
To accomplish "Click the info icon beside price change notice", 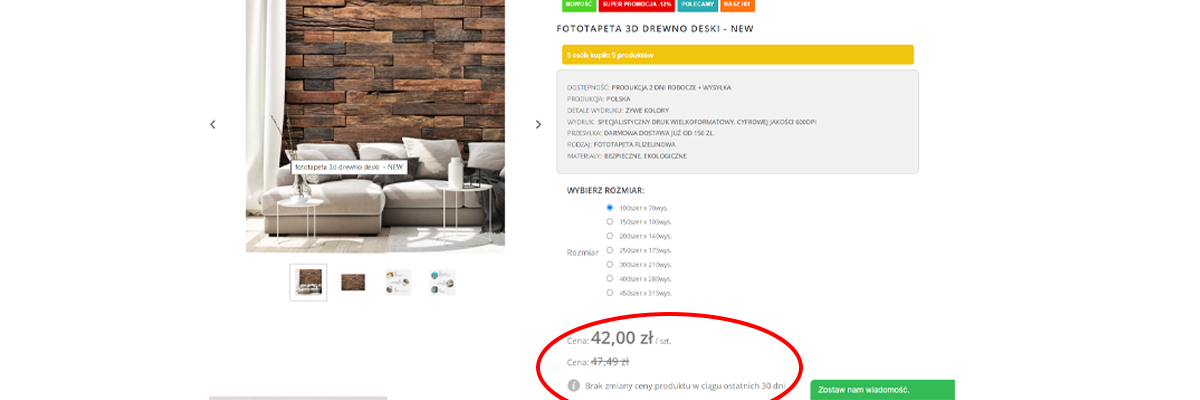I will tap(574, 385).
